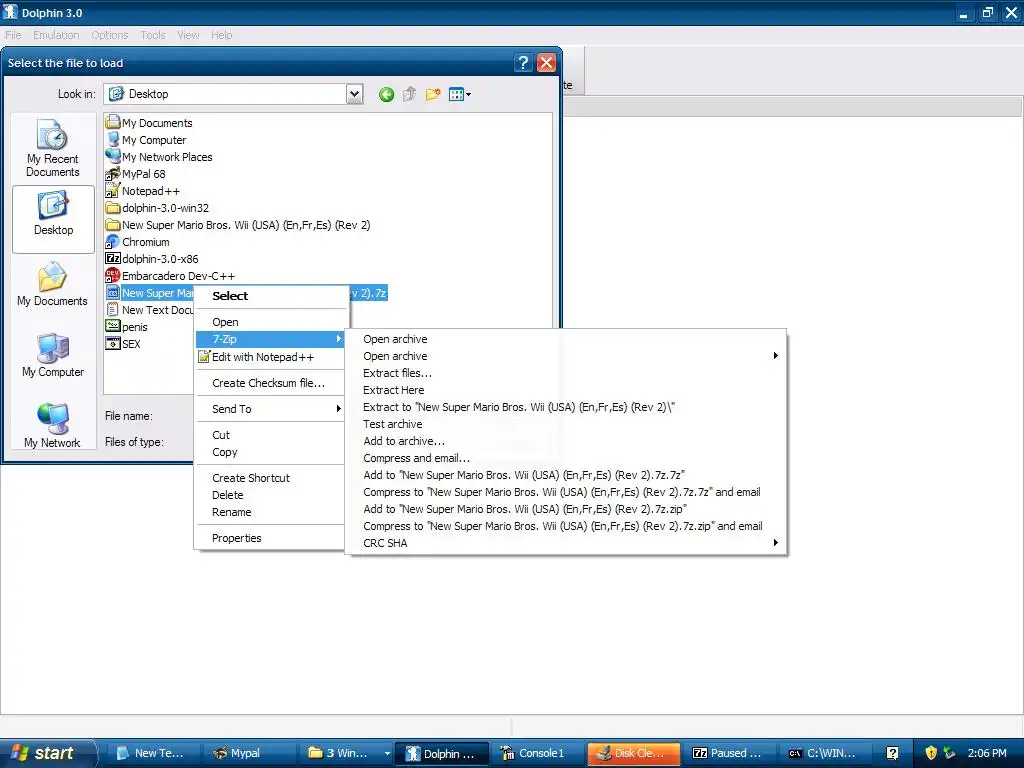The width and height of the screenshot is (1024, 768).
Task: Choose Compress to ...7z.zip and email
Action: tap(566, 526)
